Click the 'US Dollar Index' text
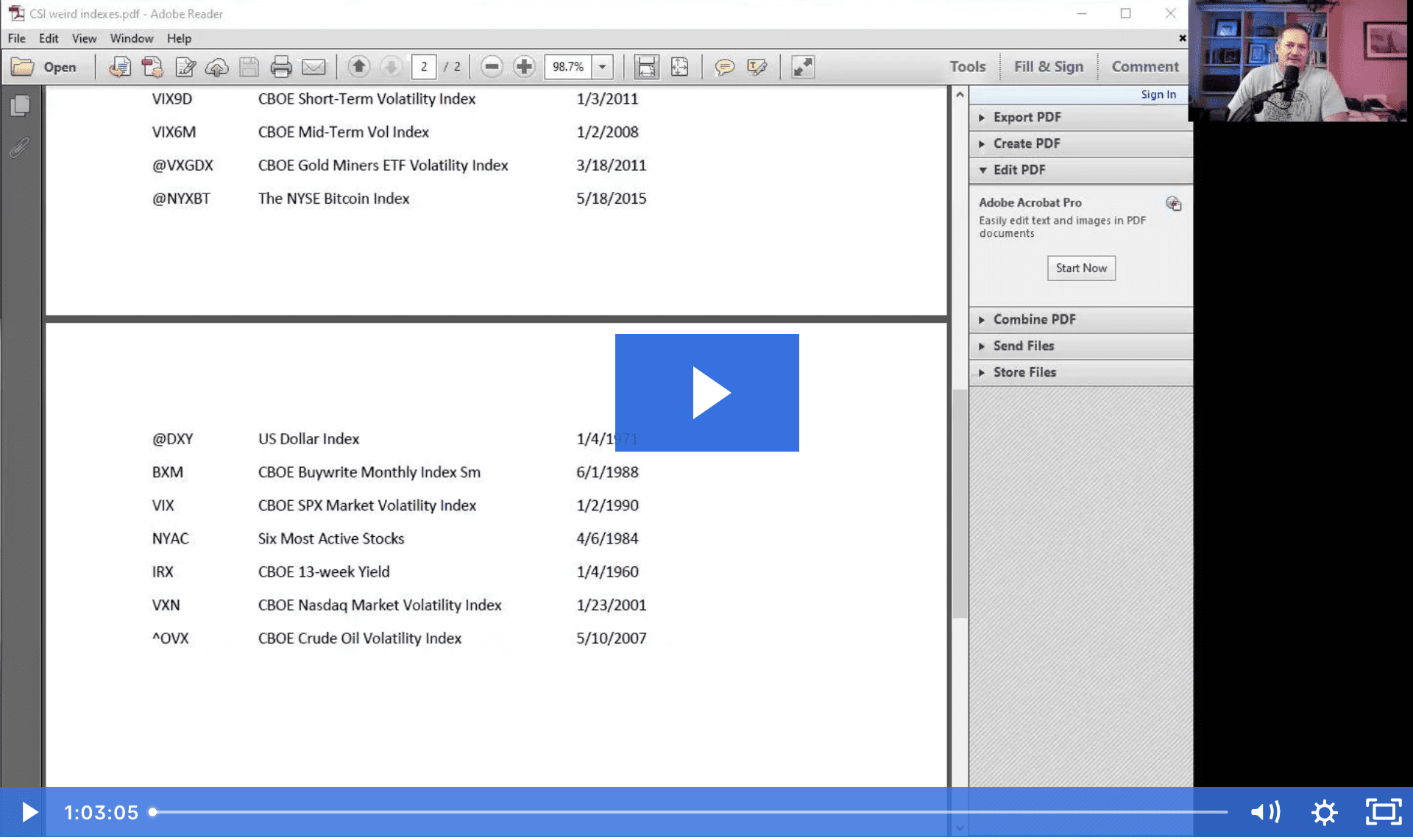The image size is (1413, 840). 308,439
